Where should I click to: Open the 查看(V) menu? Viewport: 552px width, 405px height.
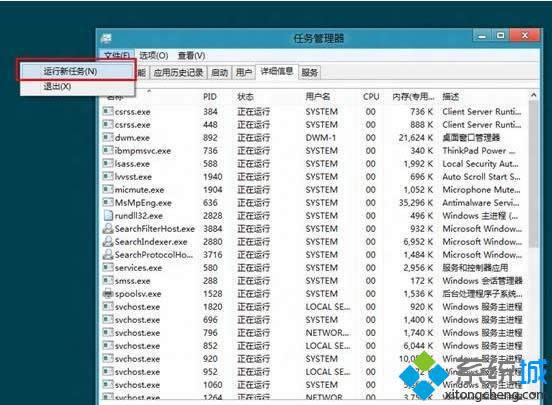pyautogui.click(x=191, y=55)
